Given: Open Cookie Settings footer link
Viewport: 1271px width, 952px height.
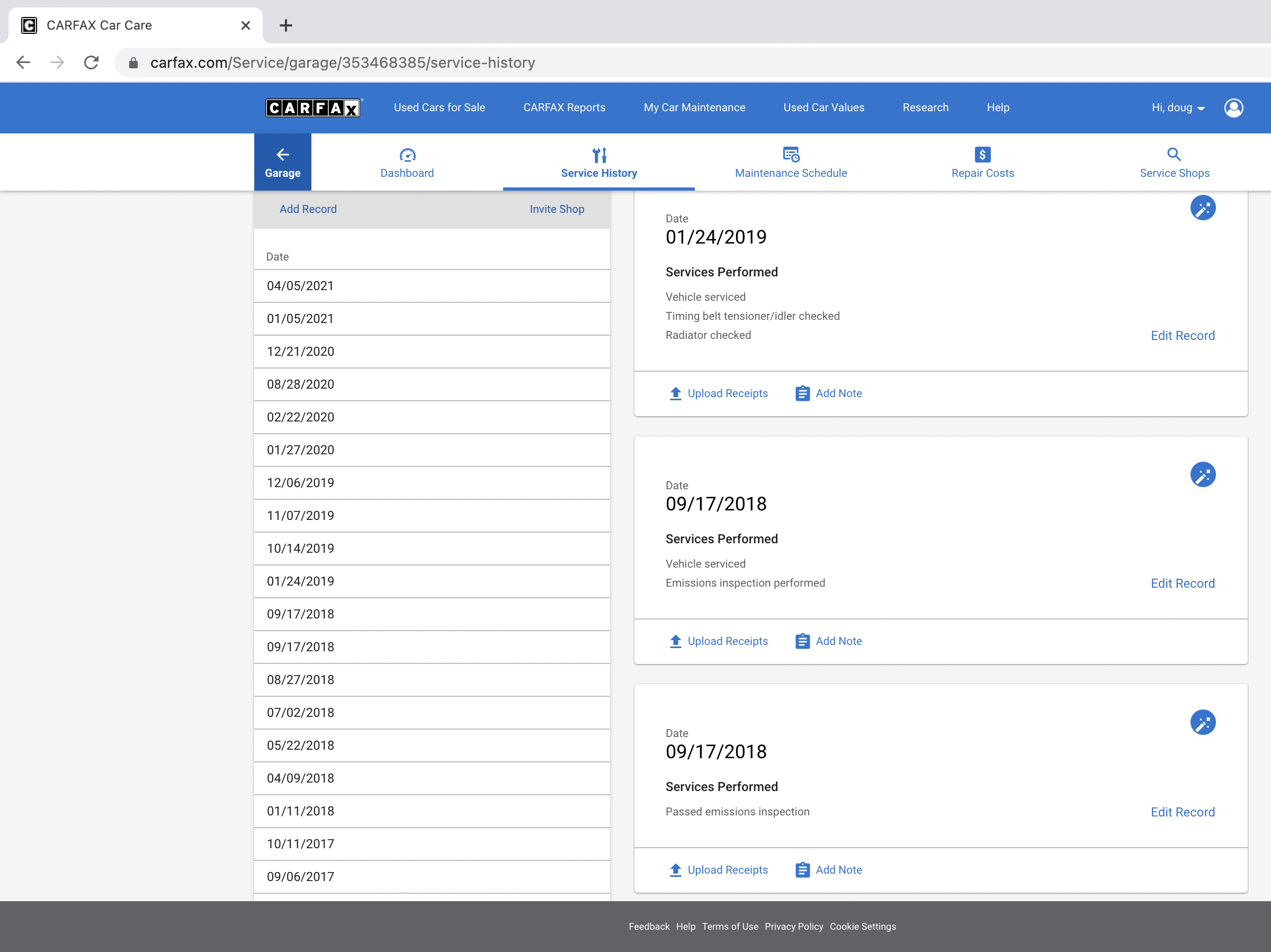Looking at the screenshot, I should tap(863, 926).
